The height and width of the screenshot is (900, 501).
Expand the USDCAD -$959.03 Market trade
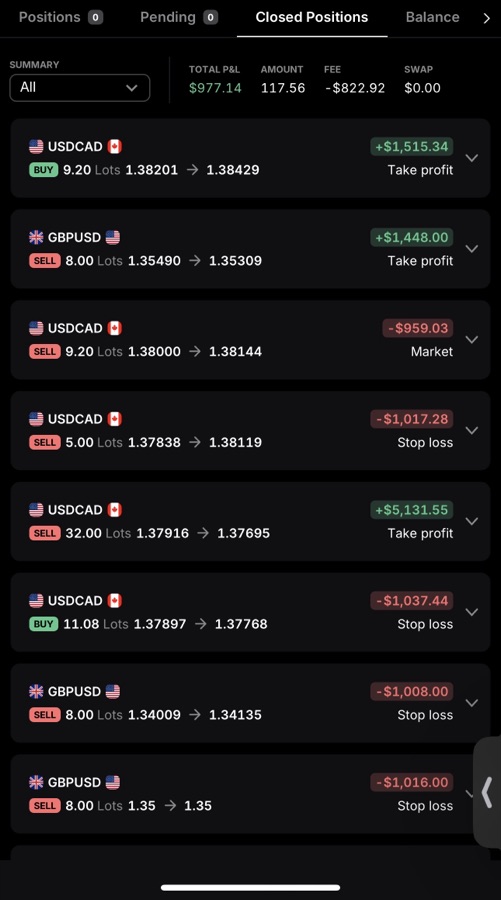point(472,339)
